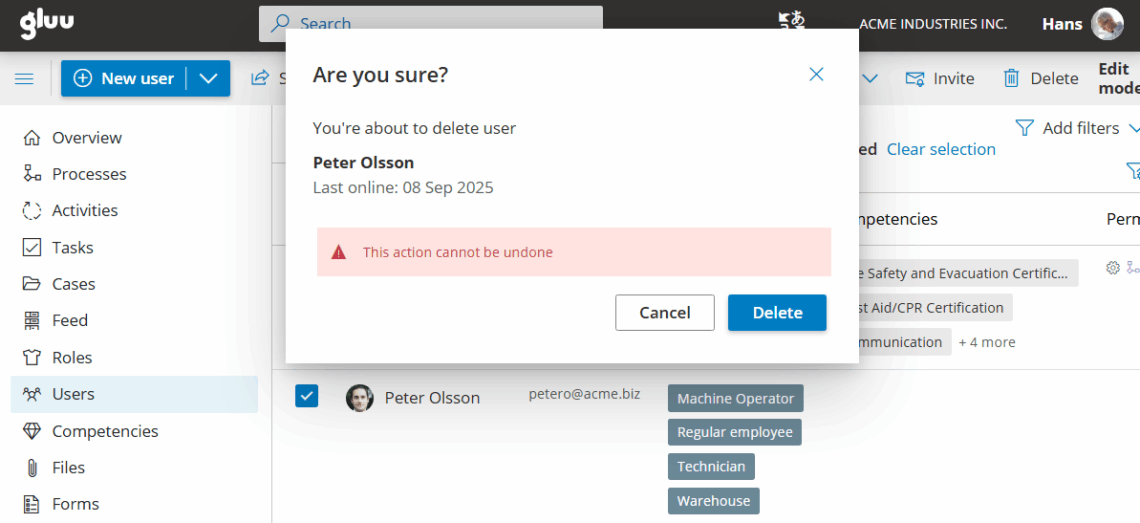The width and height of the screenshot is (1140, 523).
Task: Expand the Add filters chevron
Action: 1133,128
